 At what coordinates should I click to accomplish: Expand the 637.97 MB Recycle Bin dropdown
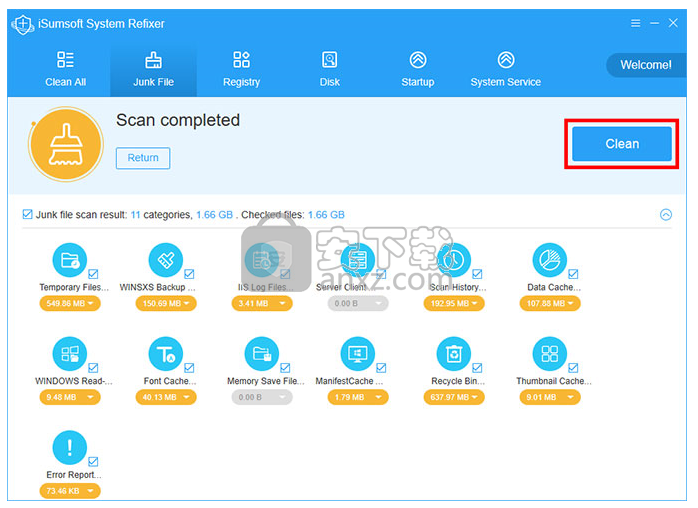[454, 397]
